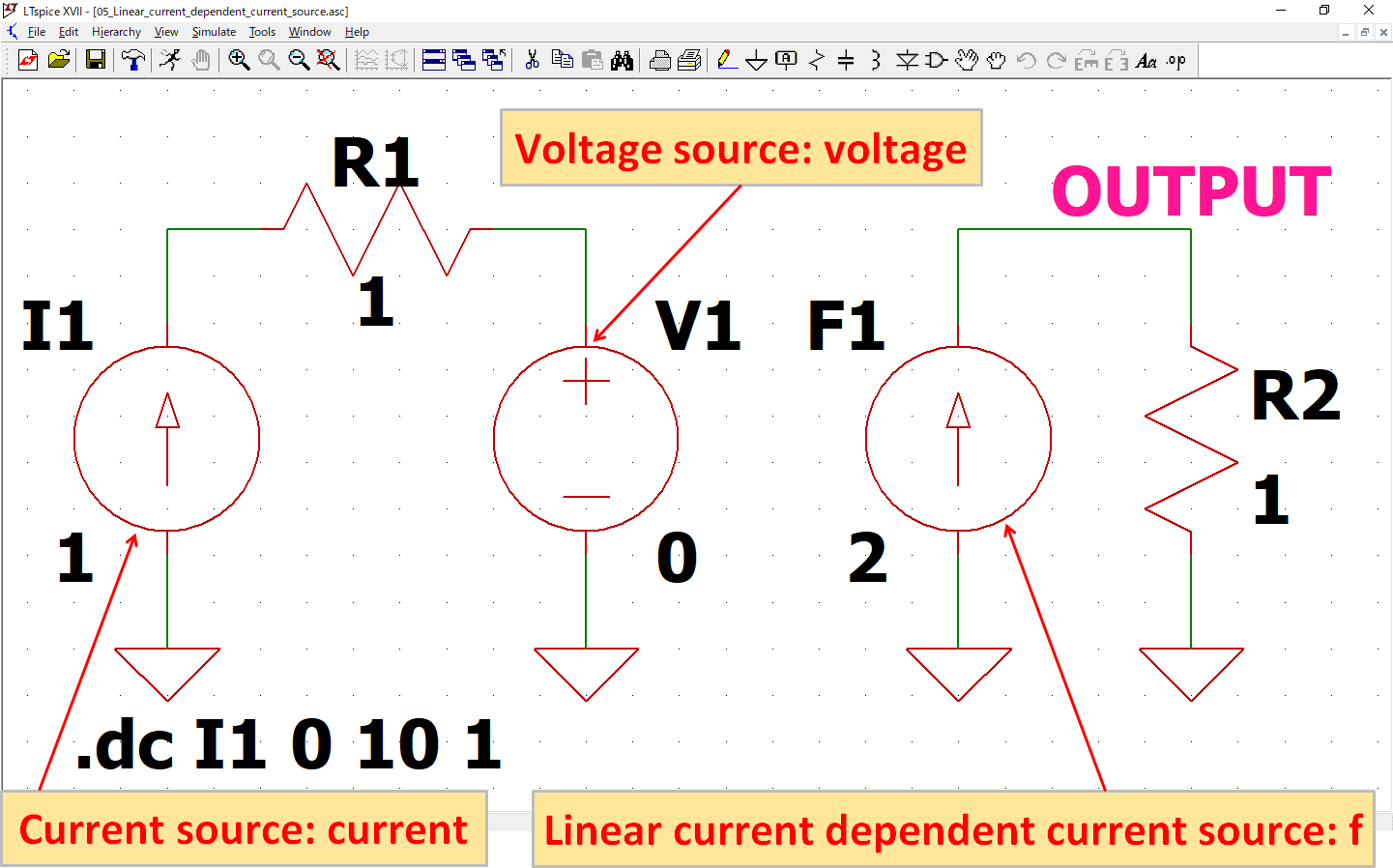The image size is (1393, 868).
Task: Open the Edit menu
Action: pyautogui.click(x=69, y=32)
